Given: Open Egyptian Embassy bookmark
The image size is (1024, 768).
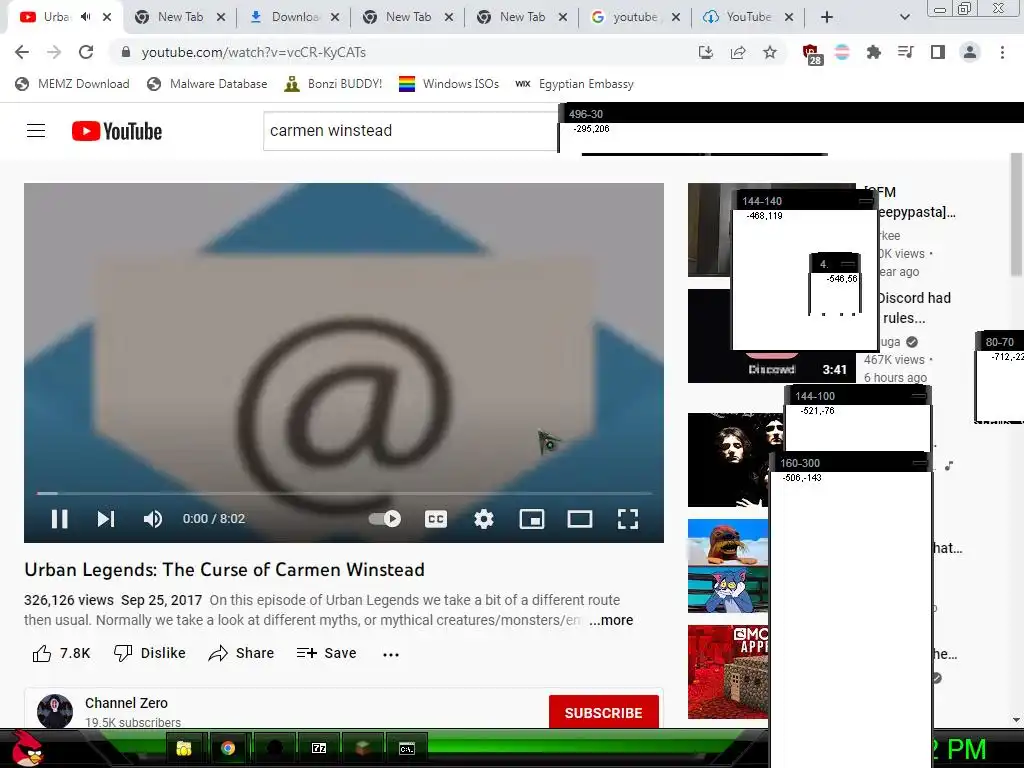Looking at the screenshot, I should tap(574, 84).
